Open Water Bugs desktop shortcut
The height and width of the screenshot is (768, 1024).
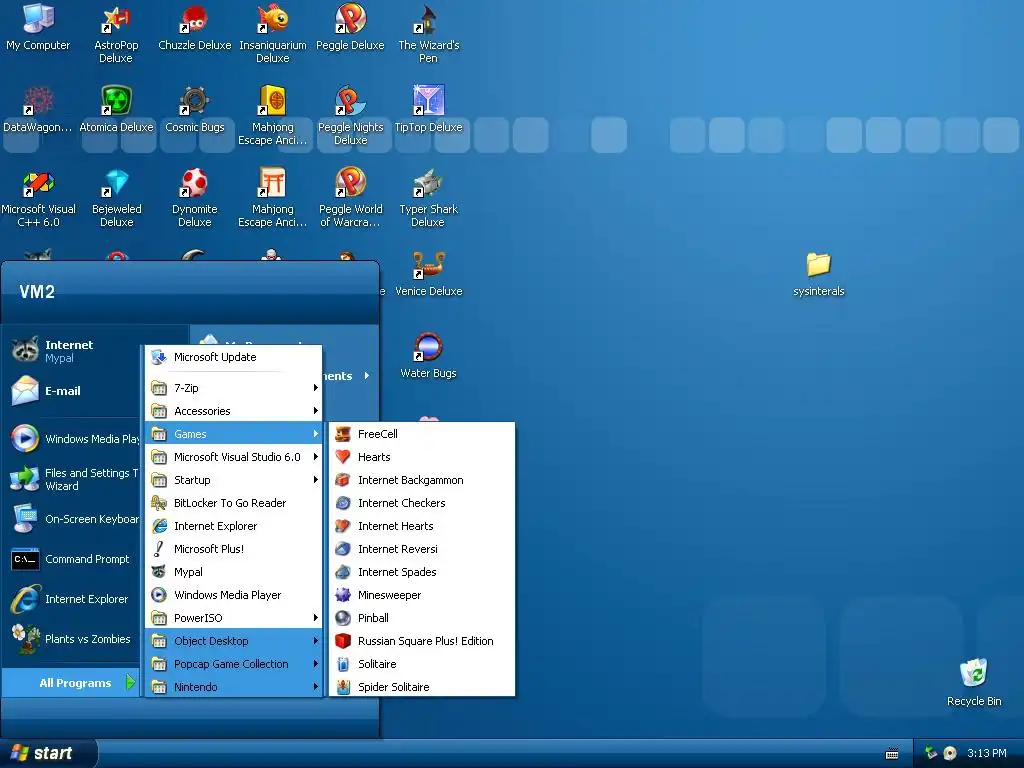click(x=428, y=356)
